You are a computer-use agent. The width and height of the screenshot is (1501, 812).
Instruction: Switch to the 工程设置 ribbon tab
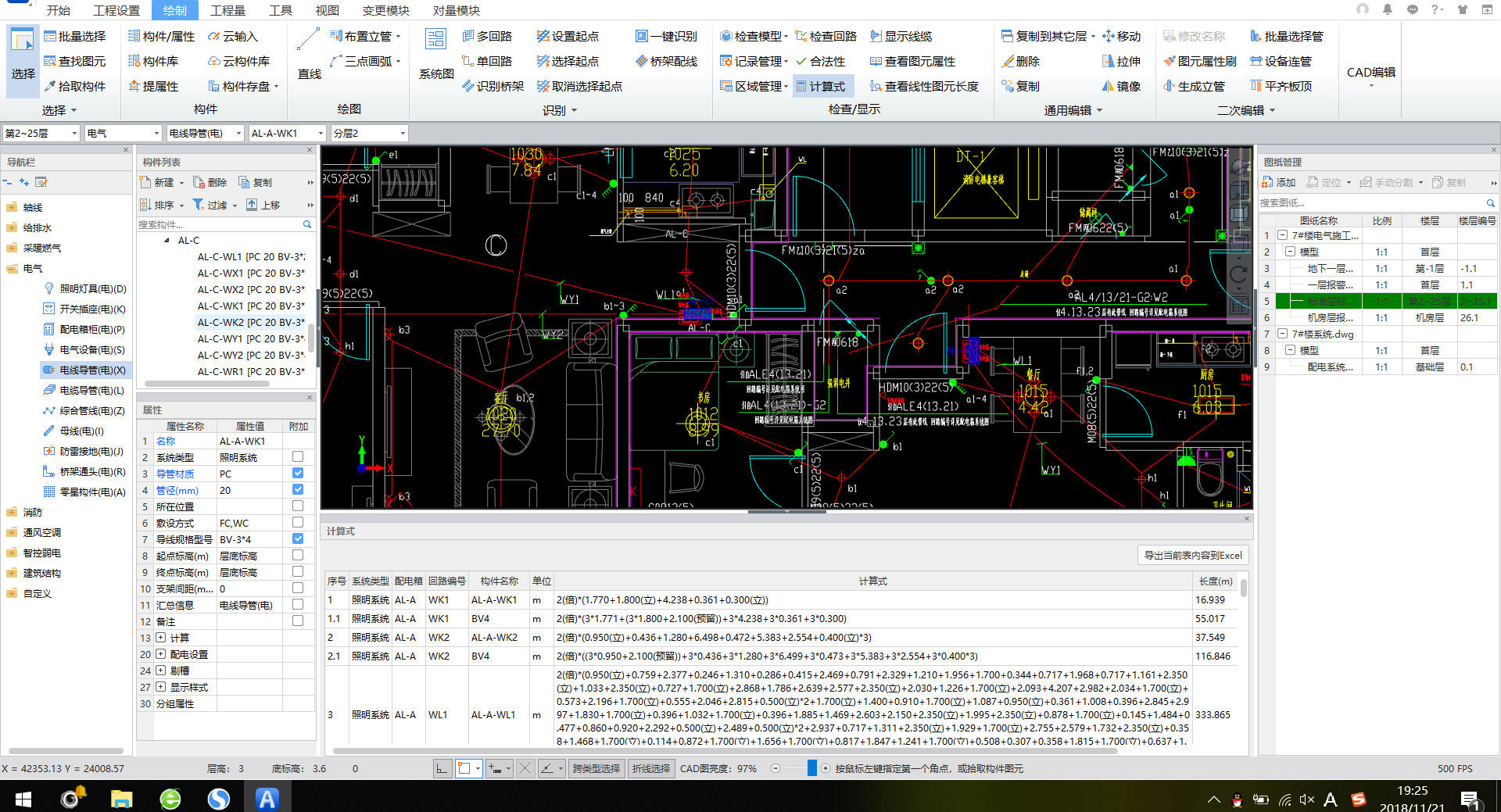(x=116, y=10)
